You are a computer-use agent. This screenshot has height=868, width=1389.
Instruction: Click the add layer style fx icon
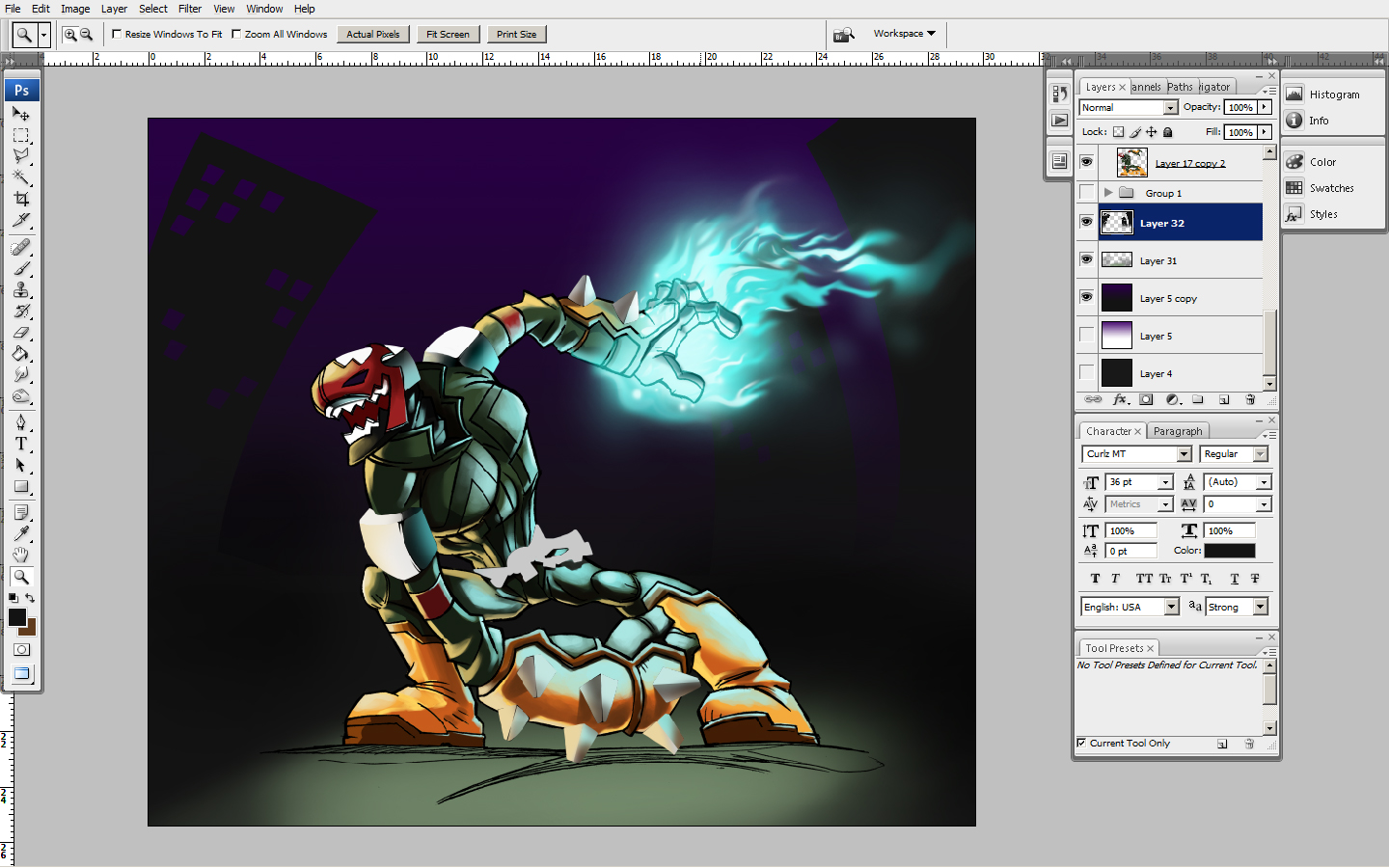pyautogui.click(x=1120, y=399)
